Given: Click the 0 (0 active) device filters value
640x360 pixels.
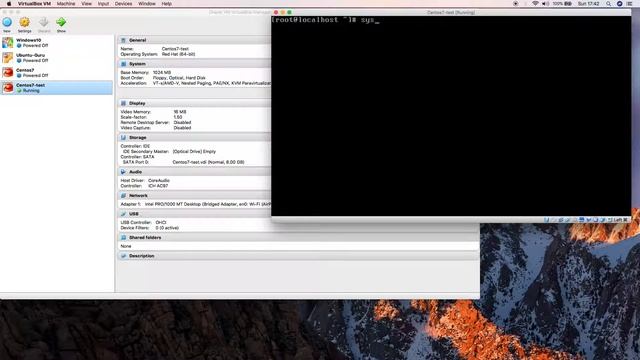Looking at the screenshot, I should (167, 227).
